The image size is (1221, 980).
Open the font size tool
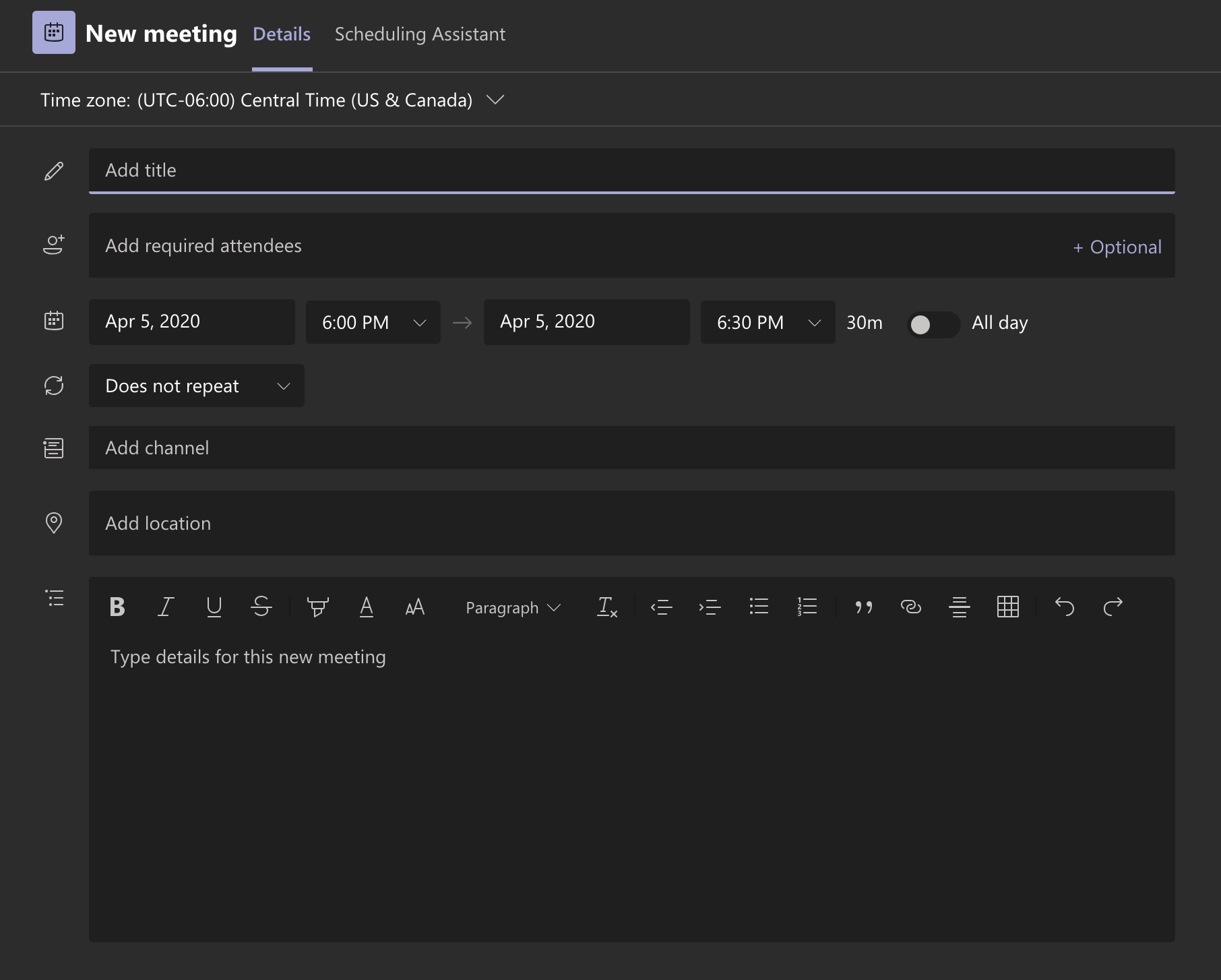pos(415,607)
